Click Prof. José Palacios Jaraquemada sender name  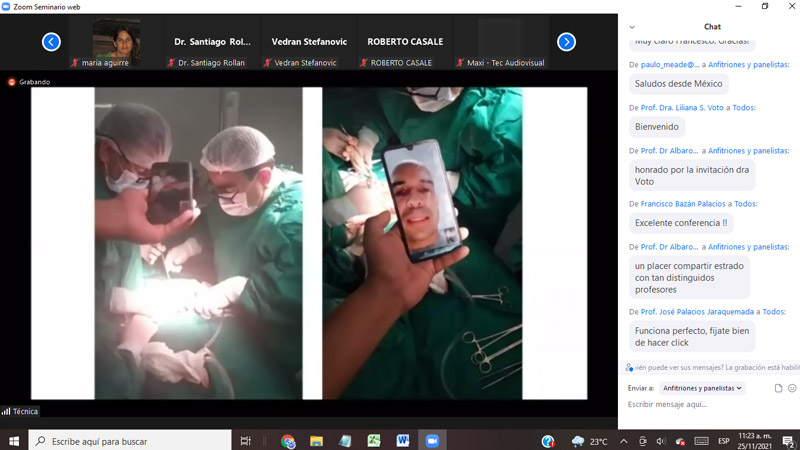coord(697,312)
